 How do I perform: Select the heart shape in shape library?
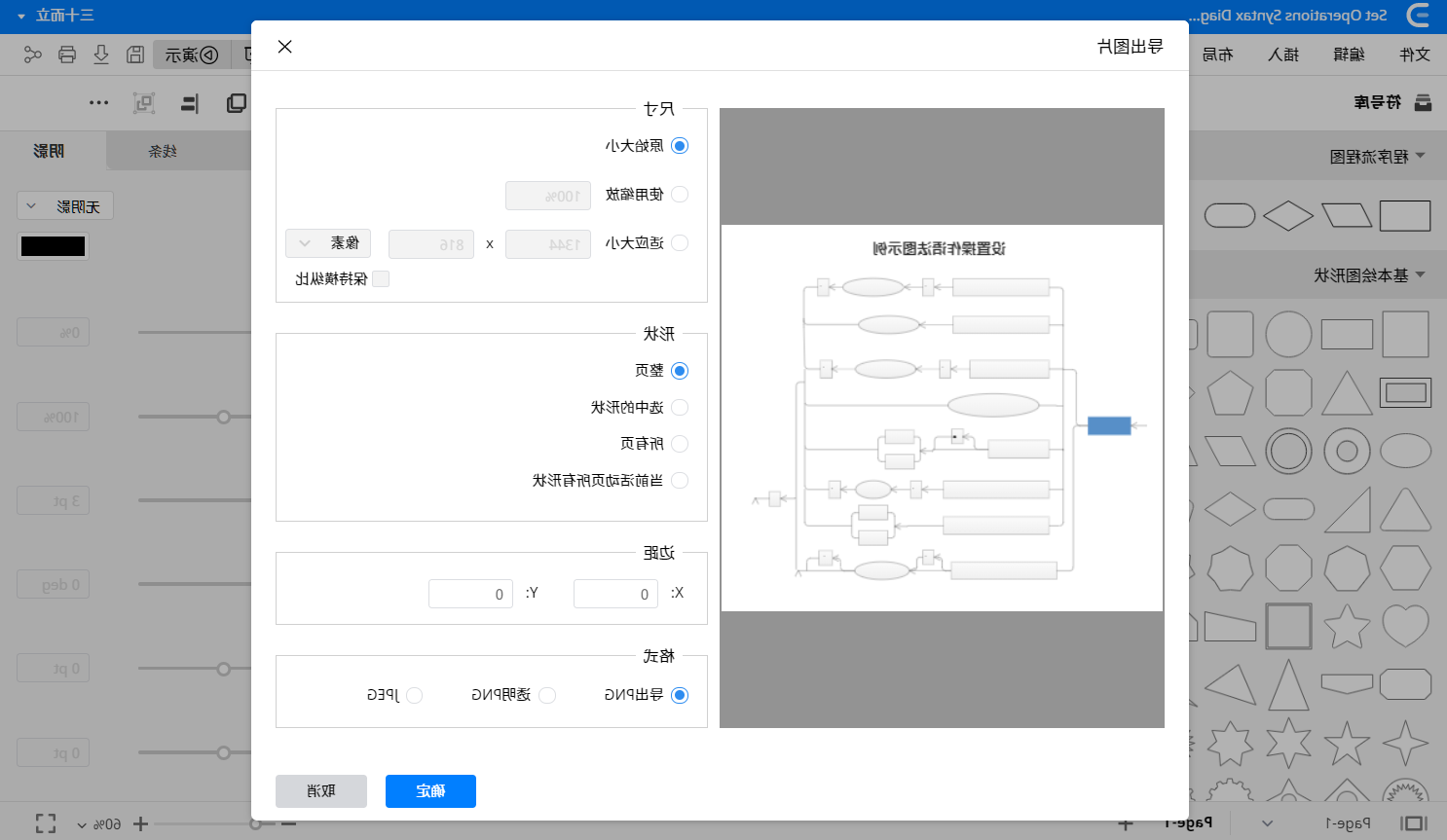[1405, 626]
